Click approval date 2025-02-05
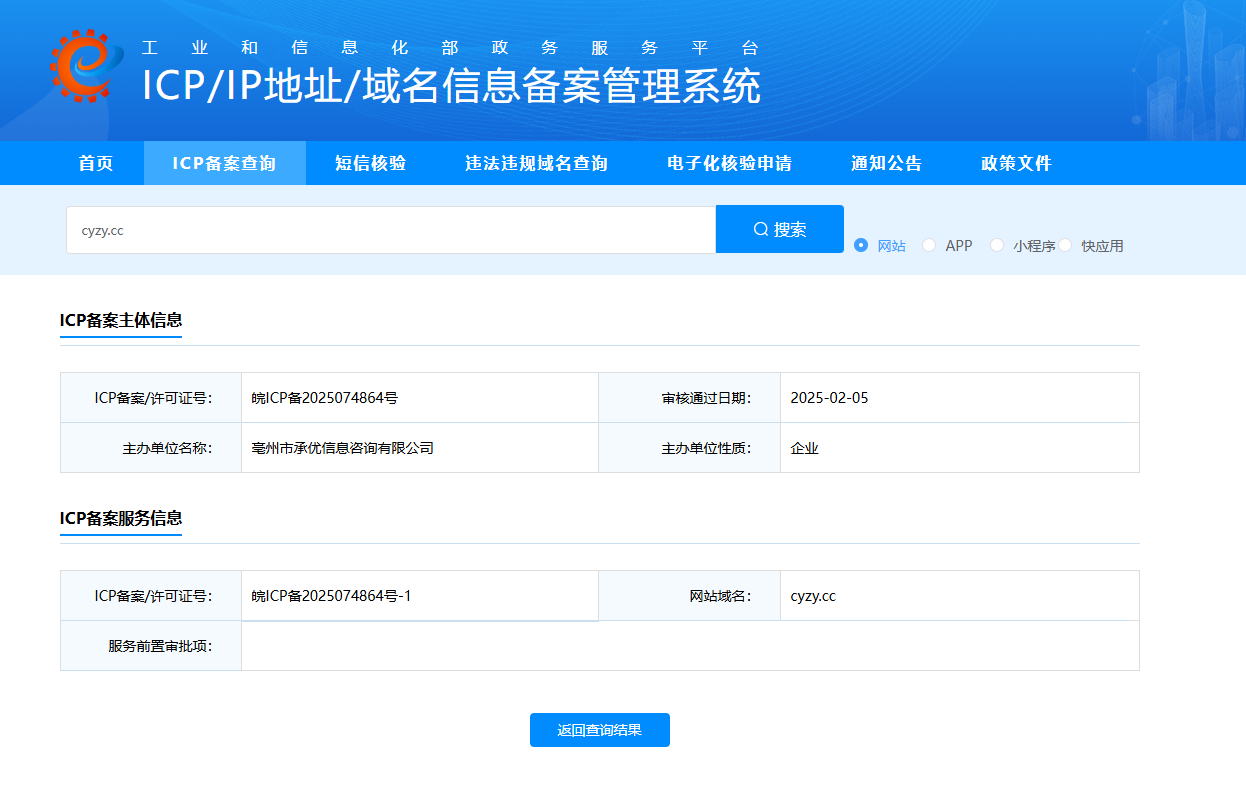The height and width of the screenshot is (795, 1246). [829, 398]
